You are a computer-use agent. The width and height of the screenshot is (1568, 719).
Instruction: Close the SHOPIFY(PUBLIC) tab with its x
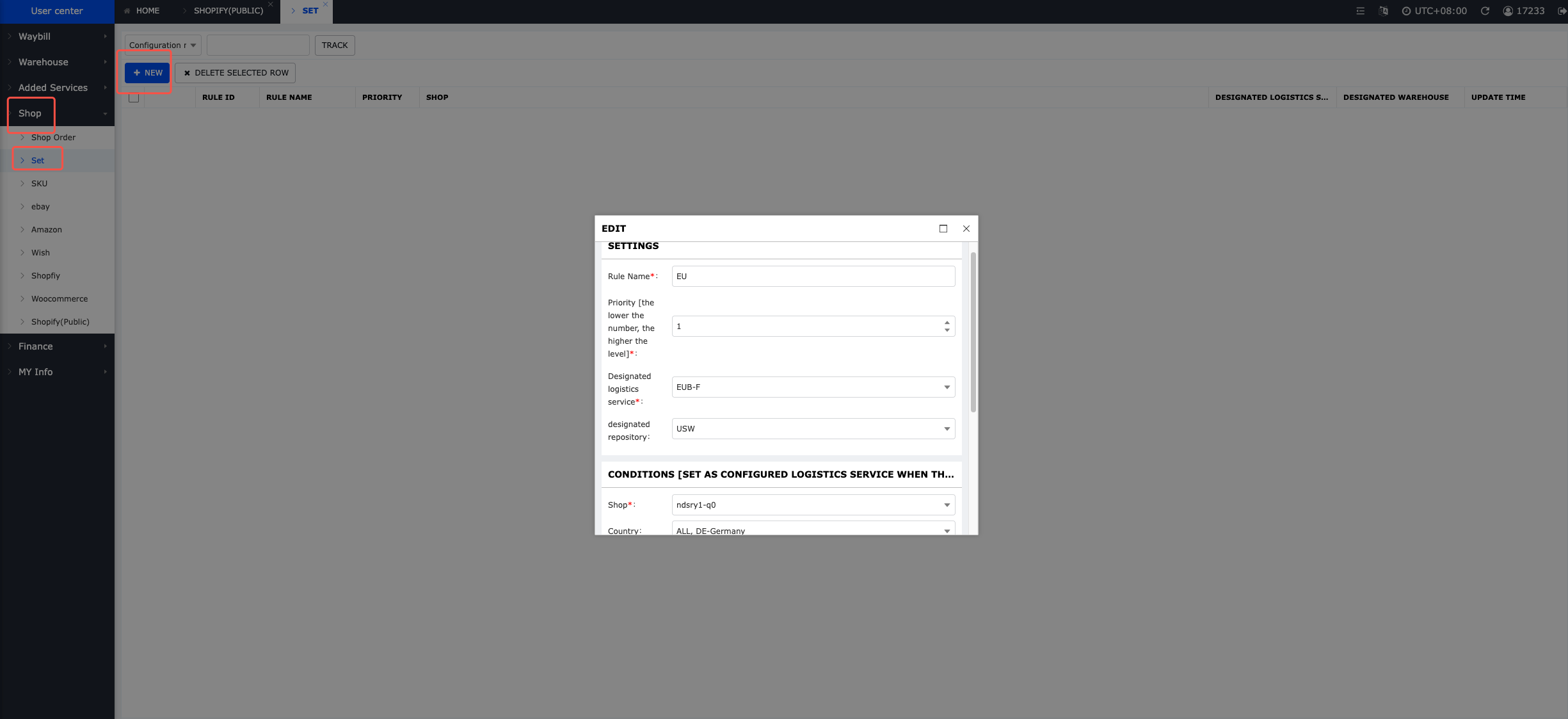271,4
